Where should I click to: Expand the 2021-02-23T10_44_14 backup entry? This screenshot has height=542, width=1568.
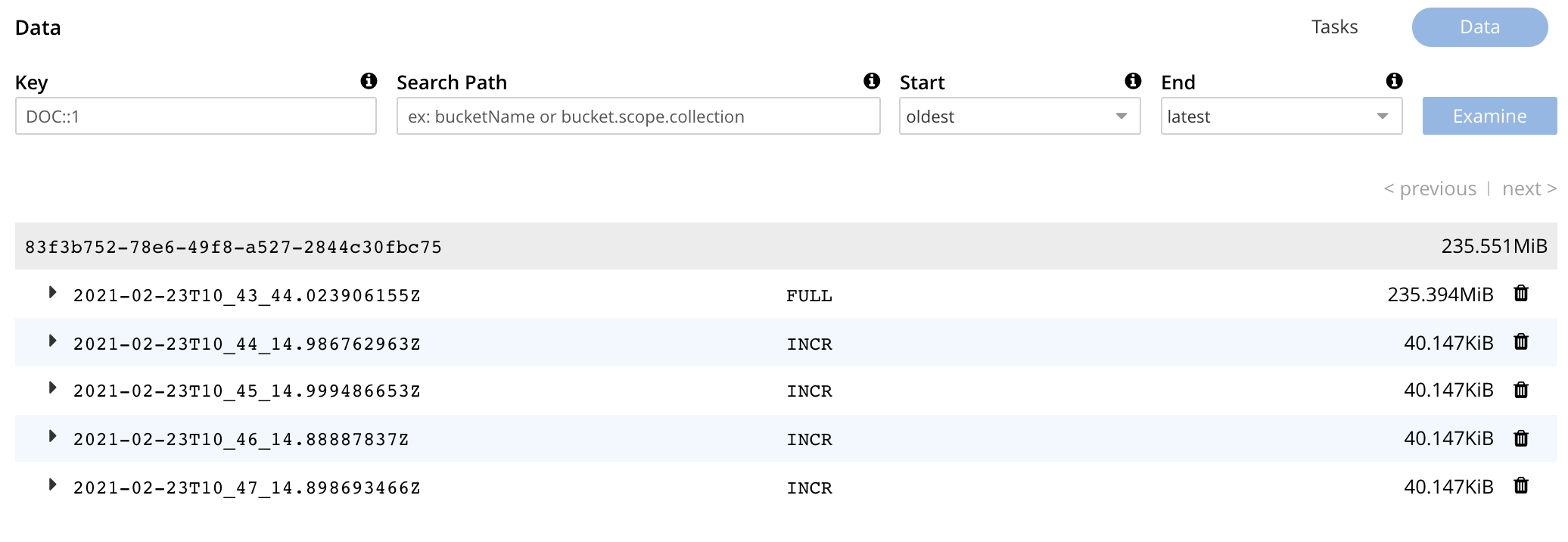[x=52, y=341]
